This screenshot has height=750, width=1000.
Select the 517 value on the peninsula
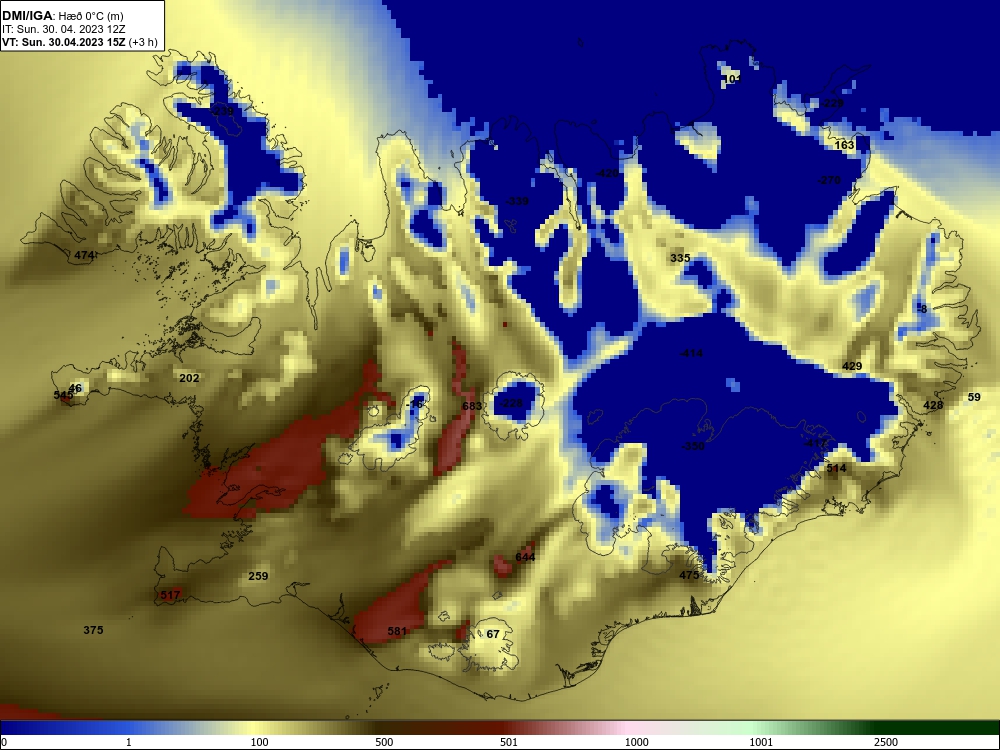point(170,595)
